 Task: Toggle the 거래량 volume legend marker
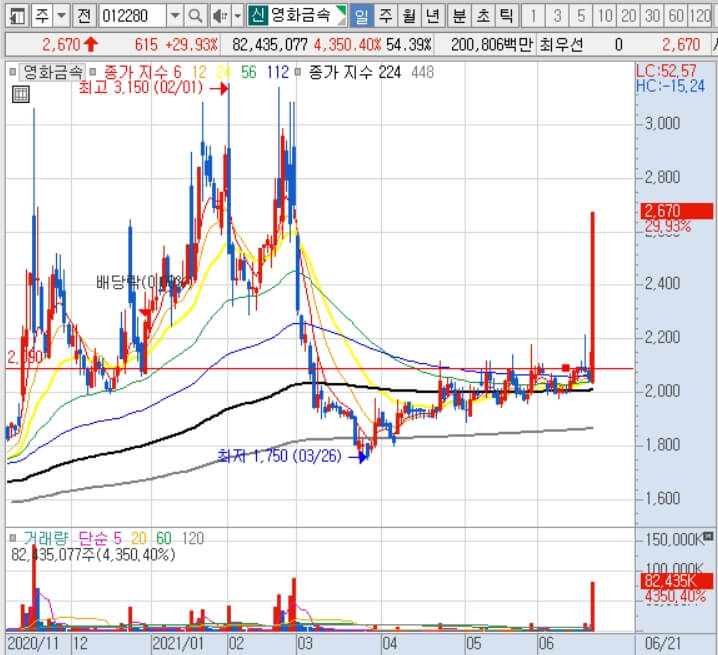[x=12, y=538]
